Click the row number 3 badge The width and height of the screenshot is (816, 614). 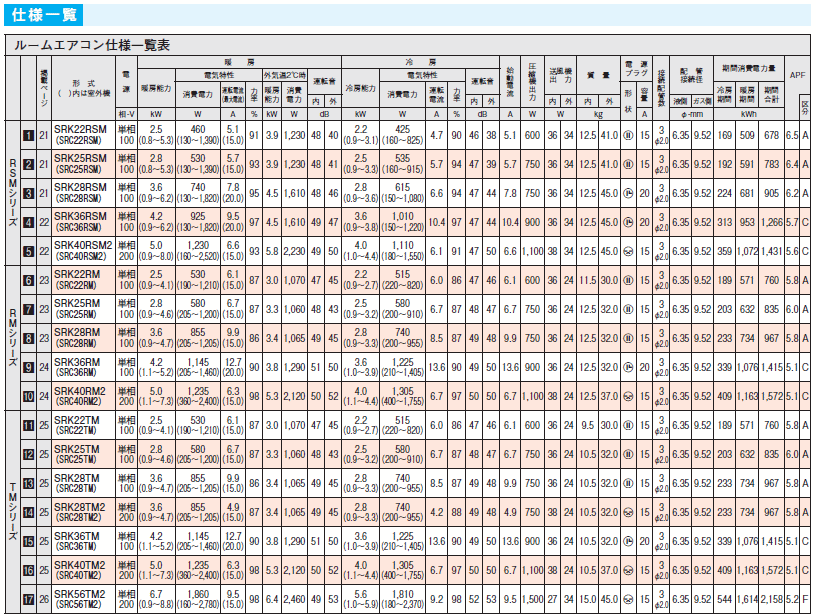click(29, 194)
